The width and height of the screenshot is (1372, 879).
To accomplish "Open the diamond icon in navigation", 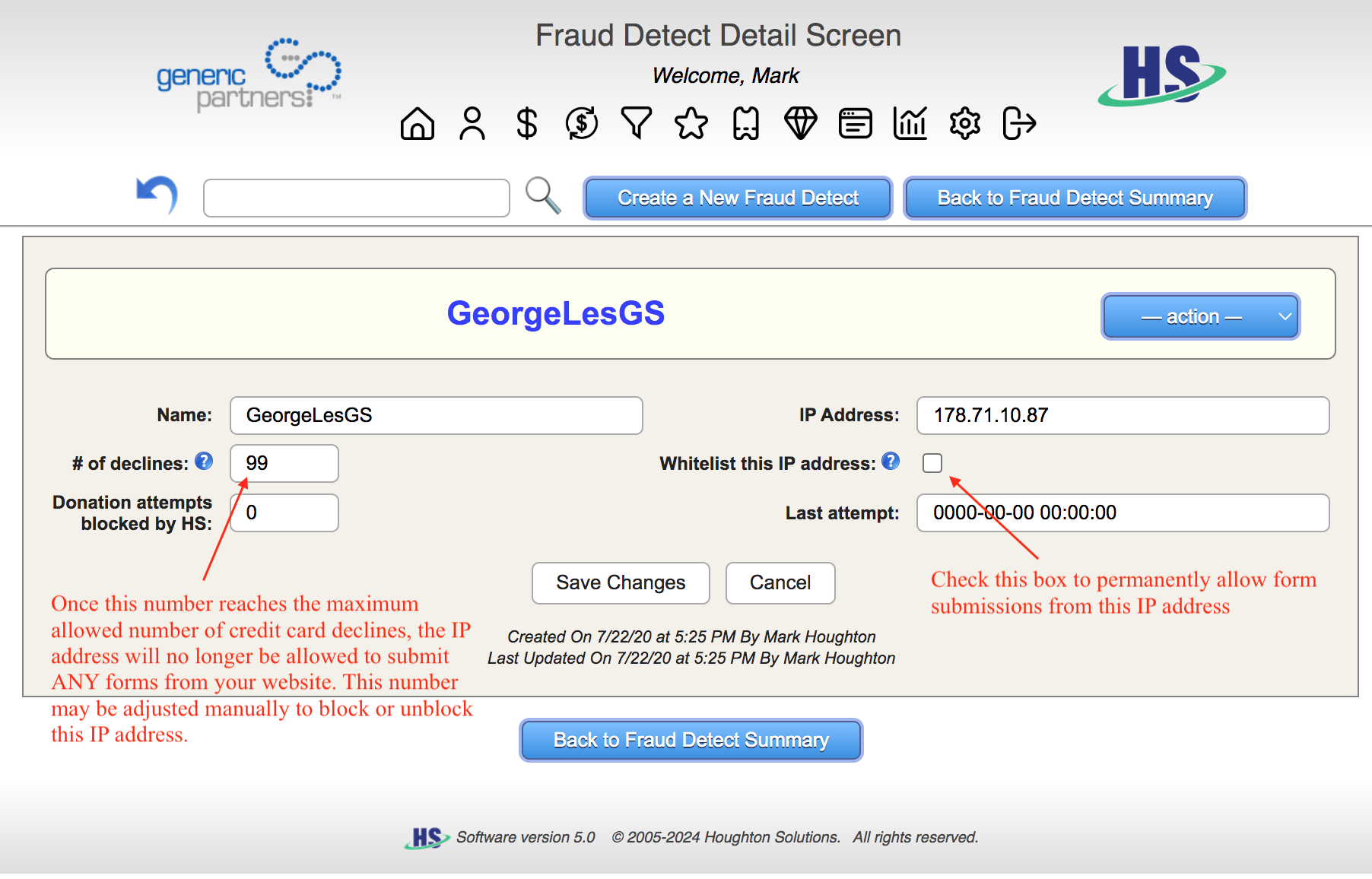I will click(x=801, y=123).
